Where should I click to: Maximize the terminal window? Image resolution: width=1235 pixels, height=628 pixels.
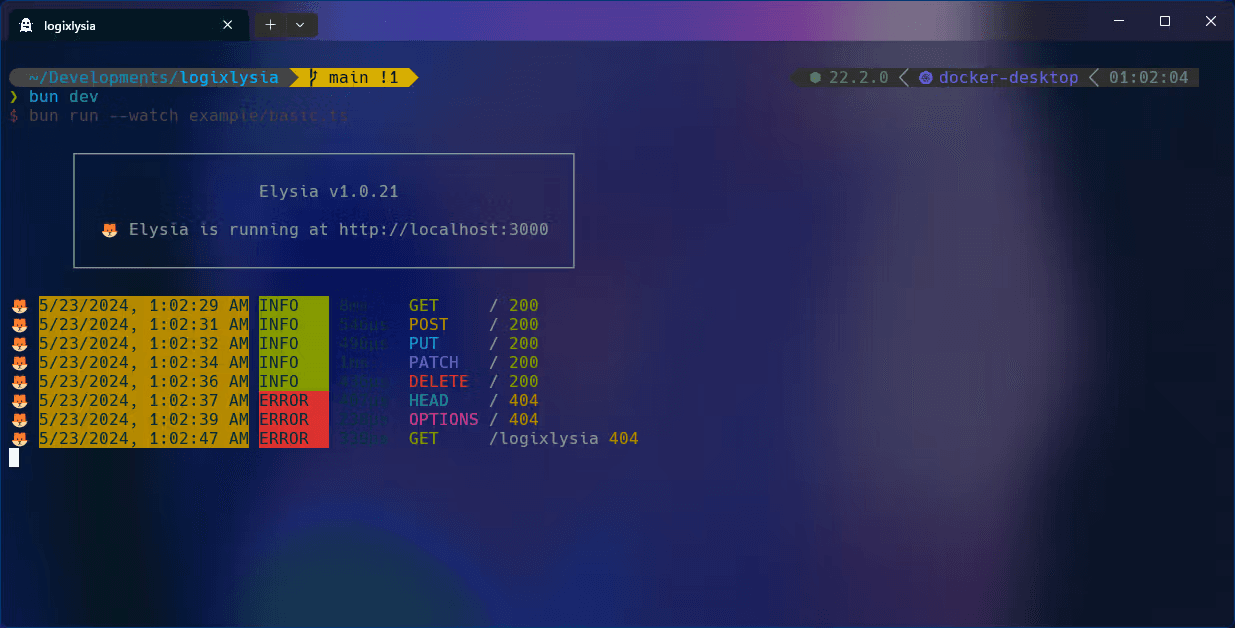(1164, 21)
